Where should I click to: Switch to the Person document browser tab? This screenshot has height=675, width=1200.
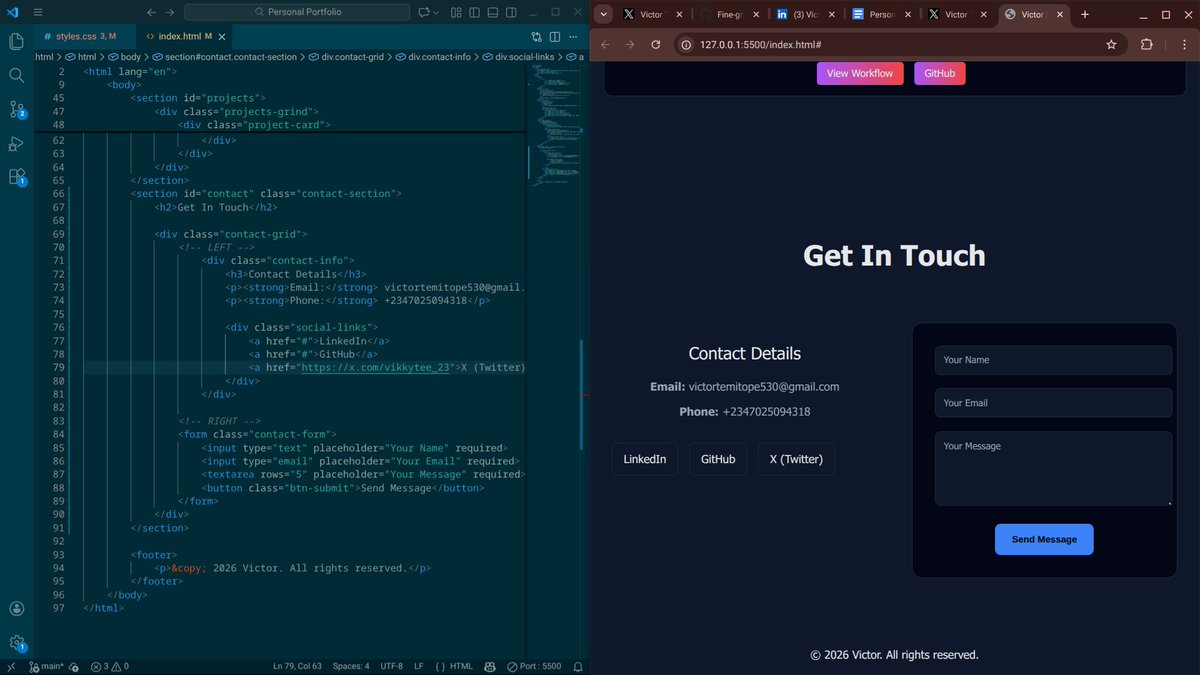pyautogui.click(x=882, y=15)
